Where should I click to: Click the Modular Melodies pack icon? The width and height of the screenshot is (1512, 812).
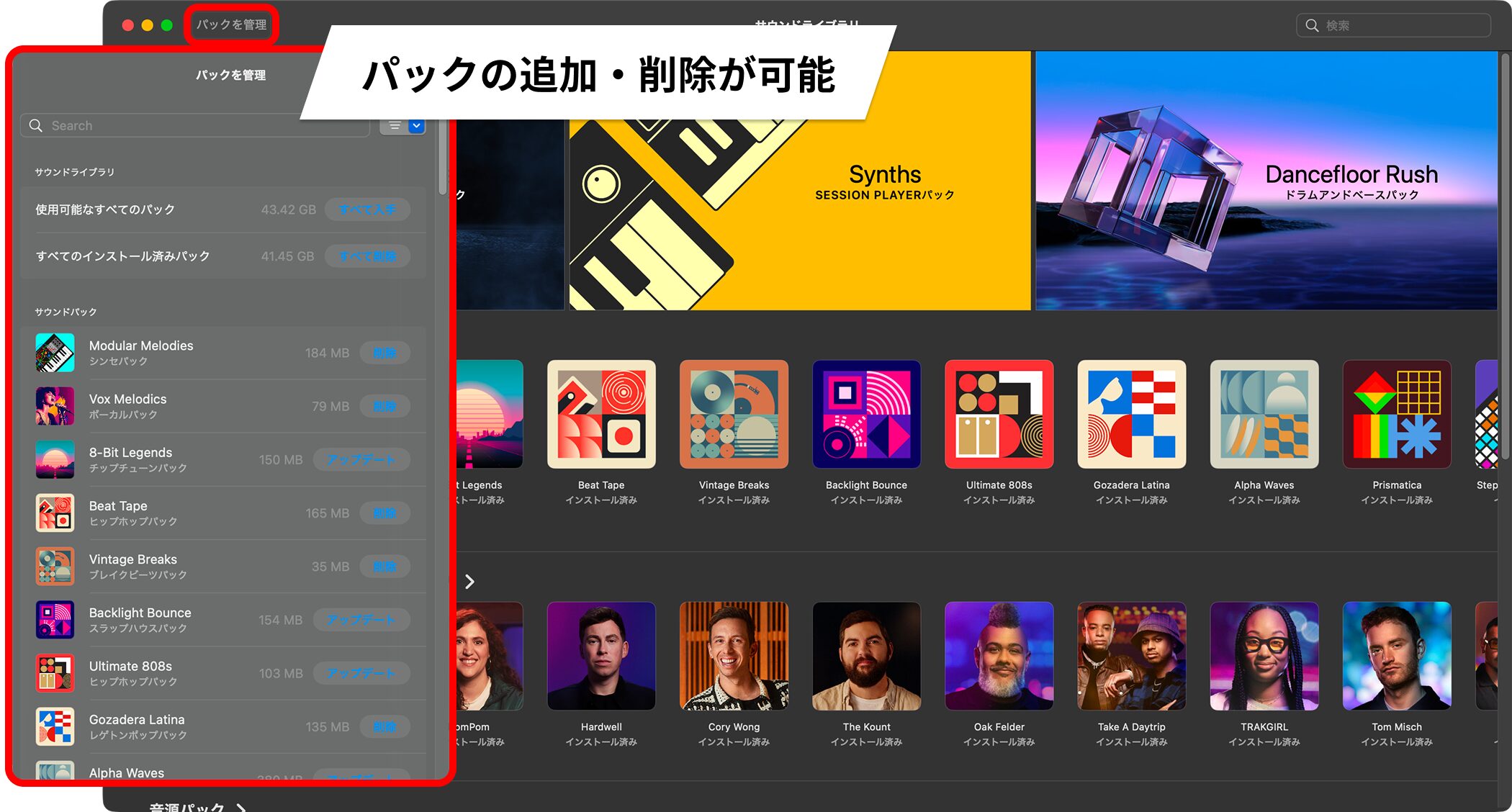pos(55,353)
